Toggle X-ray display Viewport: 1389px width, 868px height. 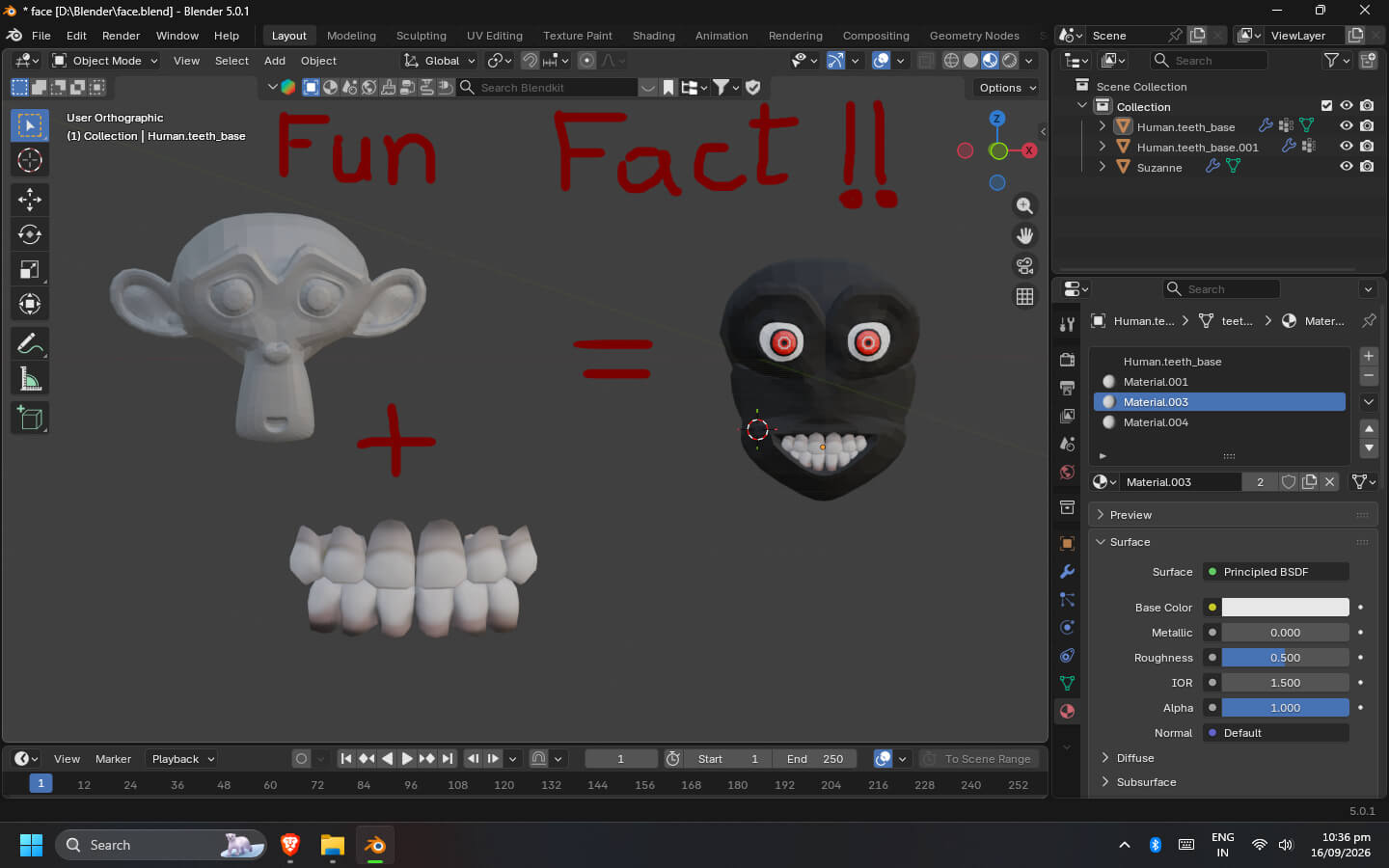click(x=926, y=60)
